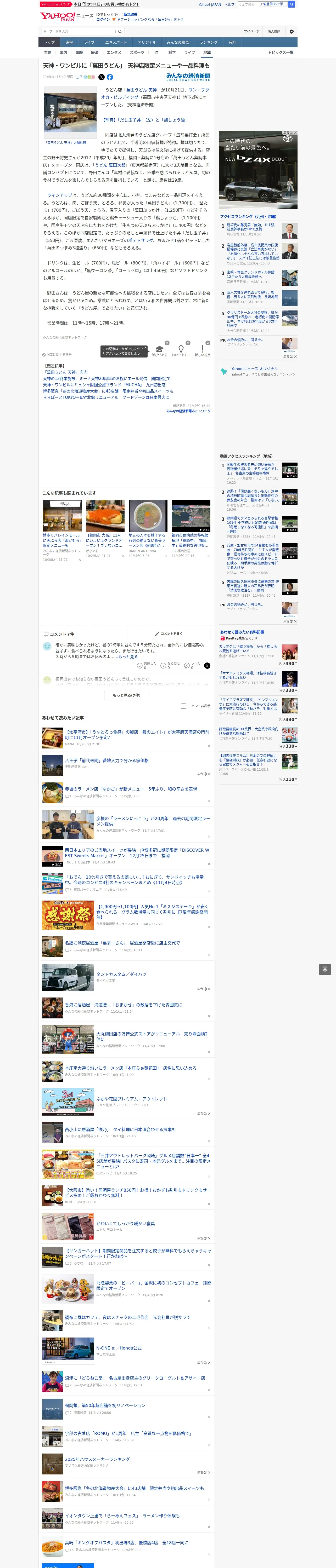React with 新しい視点 exclamation icon
The width and height of the screenshot is (336, 1568).
(x=203, y=349)
